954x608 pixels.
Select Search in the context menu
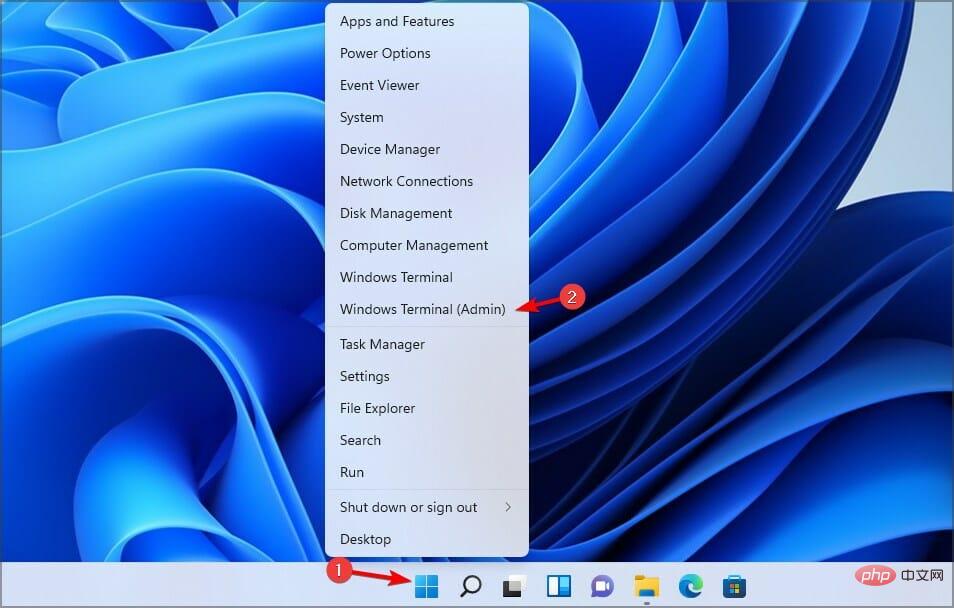427,440
